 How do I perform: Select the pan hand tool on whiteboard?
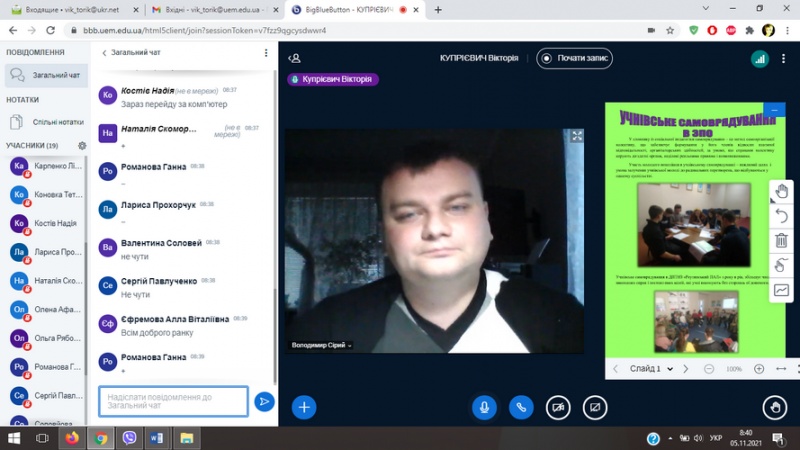781,191
